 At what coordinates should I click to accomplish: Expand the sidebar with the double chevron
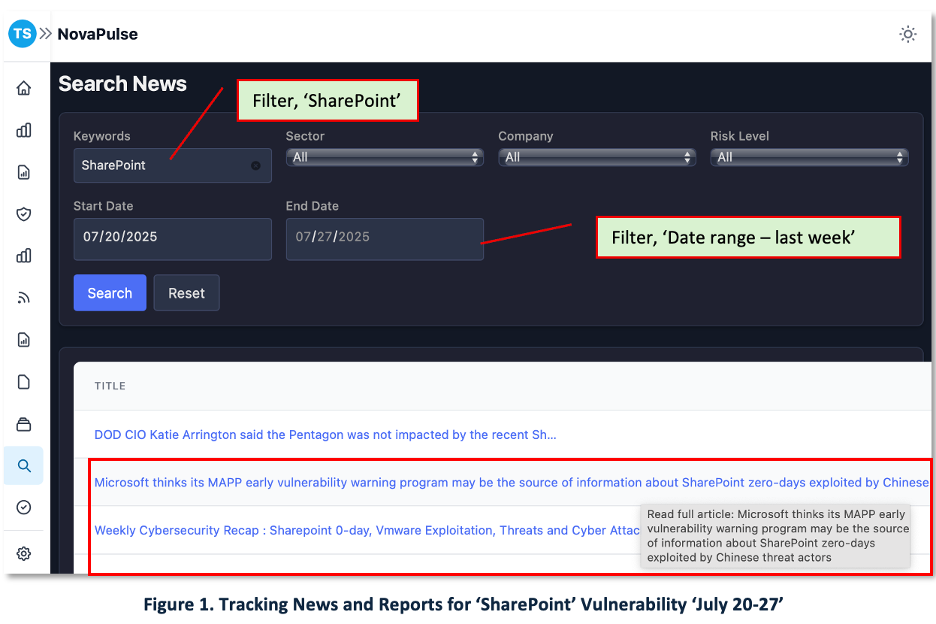(46, 33)
